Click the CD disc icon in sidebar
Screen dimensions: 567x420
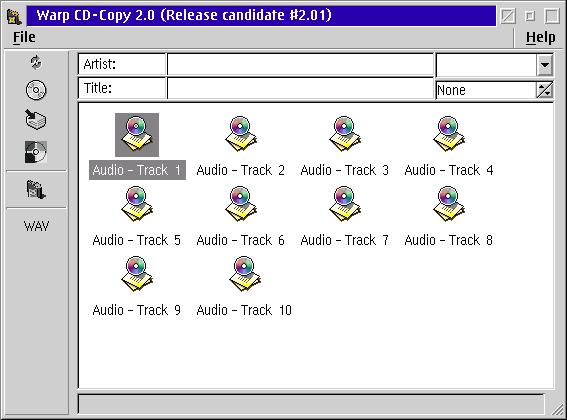36,90
